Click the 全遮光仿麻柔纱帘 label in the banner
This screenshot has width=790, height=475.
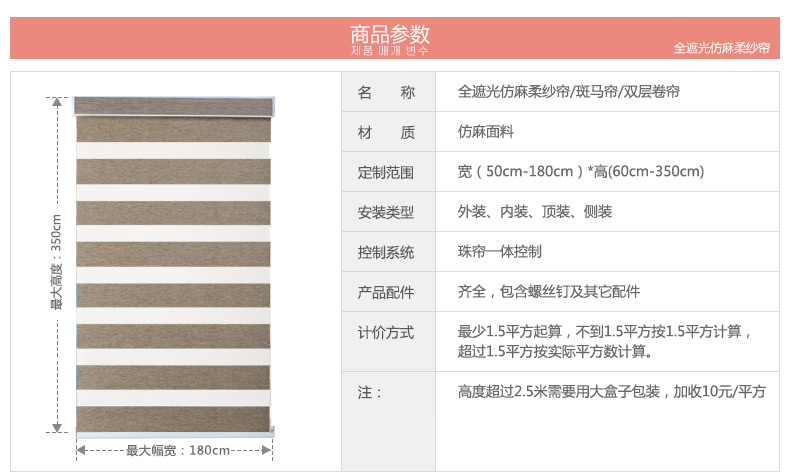pos(721,48)
